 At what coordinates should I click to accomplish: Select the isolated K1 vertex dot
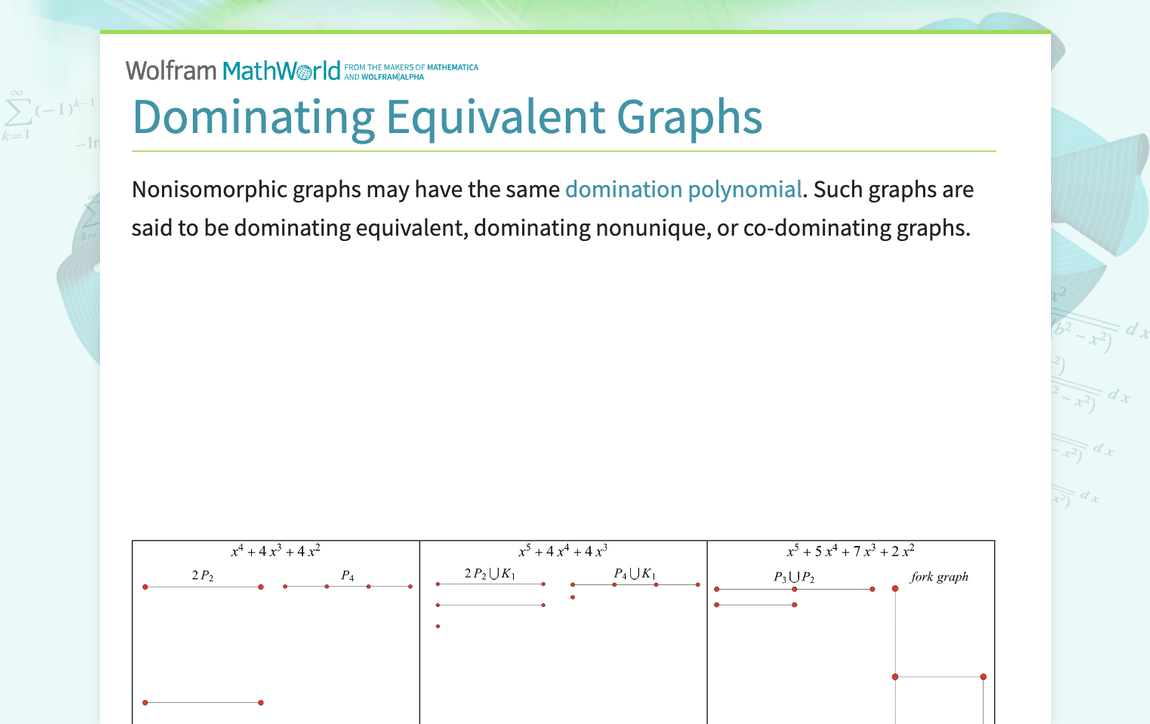(x=437, y=626)
